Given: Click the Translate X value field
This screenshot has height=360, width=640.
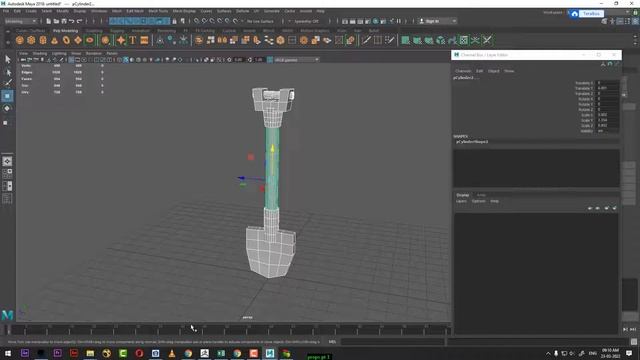Looking at the screenshot, I should (607, 83).
